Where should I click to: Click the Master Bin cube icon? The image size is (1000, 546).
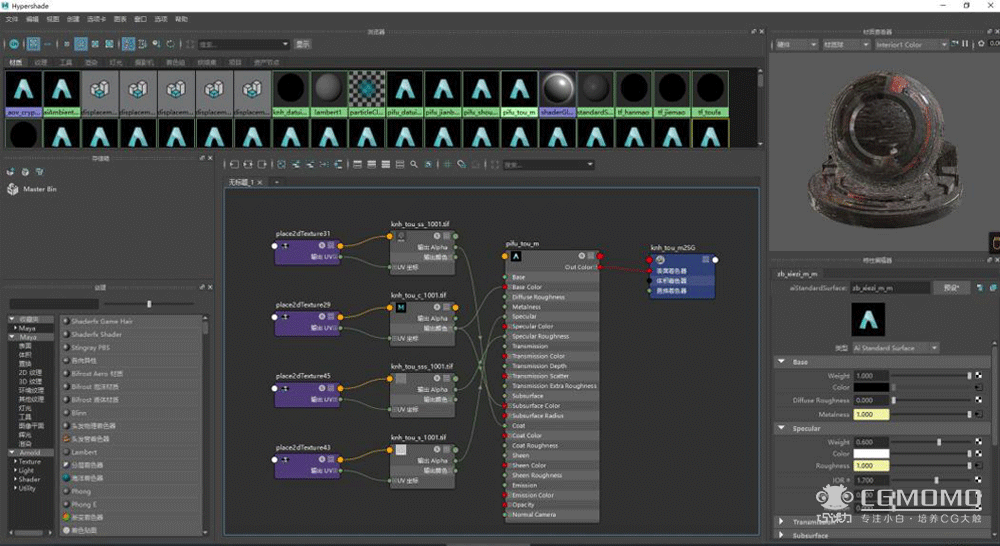12,189
